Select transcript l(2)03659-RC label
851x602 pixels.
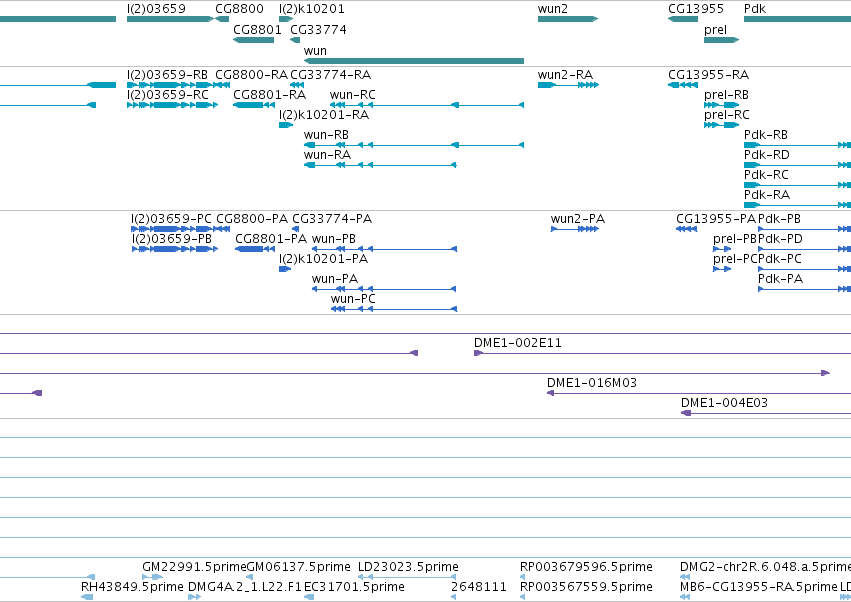tap(168, 95)
